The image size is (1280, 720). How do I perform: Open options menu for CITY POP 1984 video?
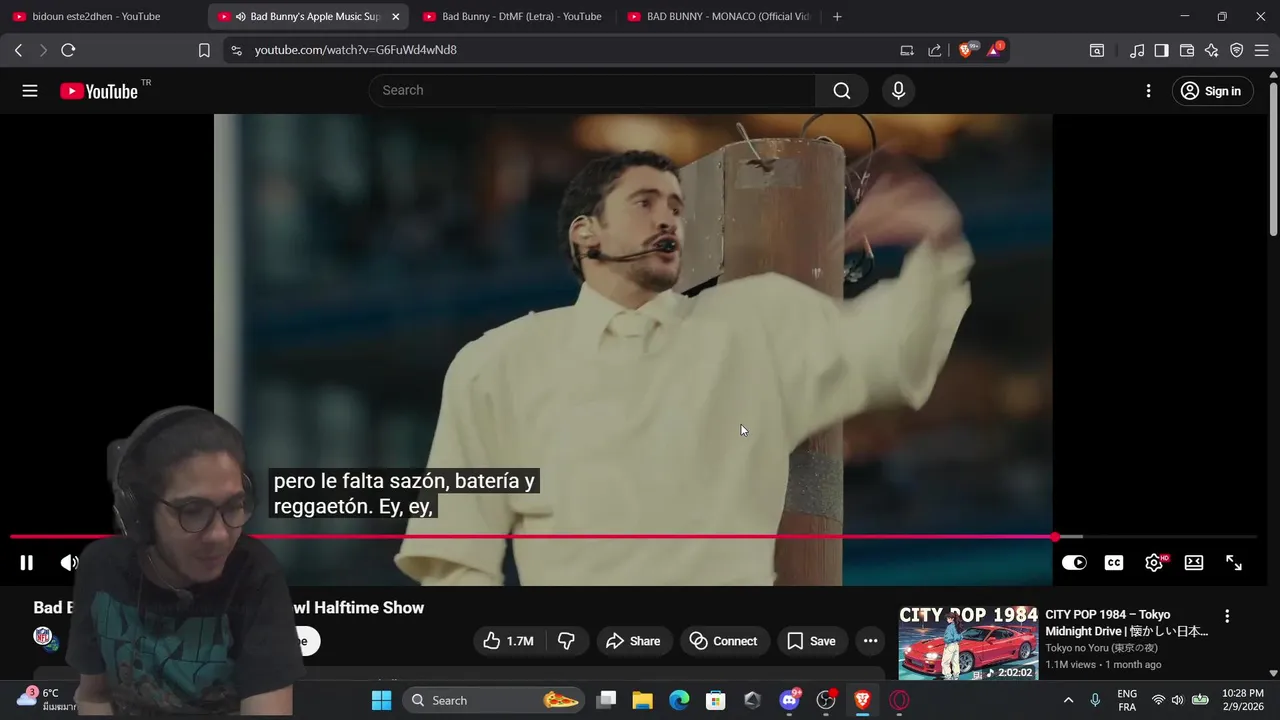pos(1227,617)
